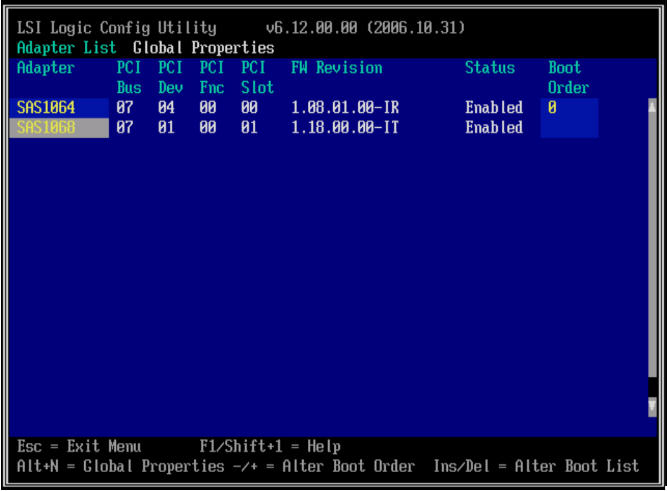Click the scrollbar up arrow

(652, 106)
